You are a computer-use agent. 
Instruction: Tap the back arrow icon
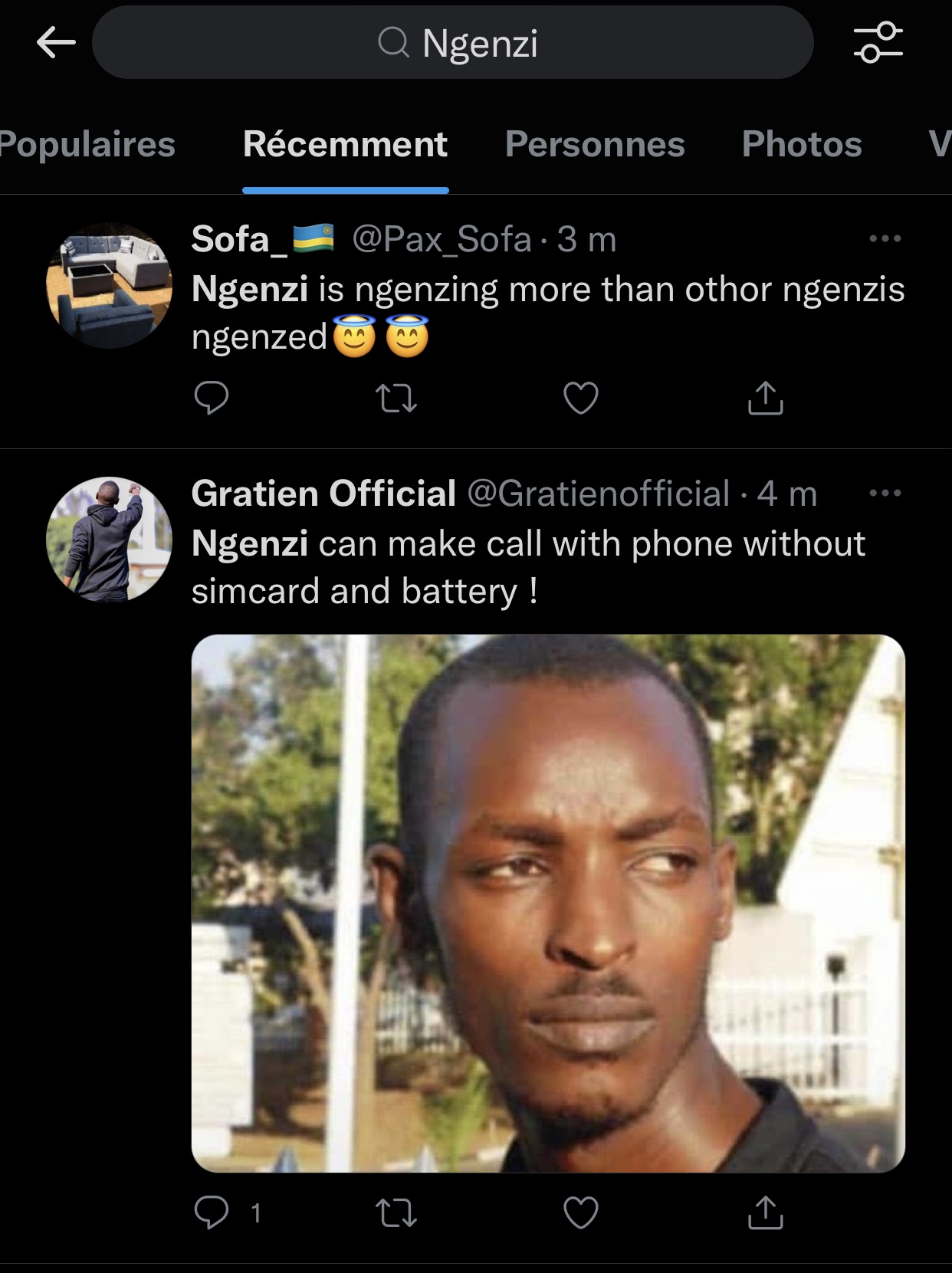pos(56,42)
